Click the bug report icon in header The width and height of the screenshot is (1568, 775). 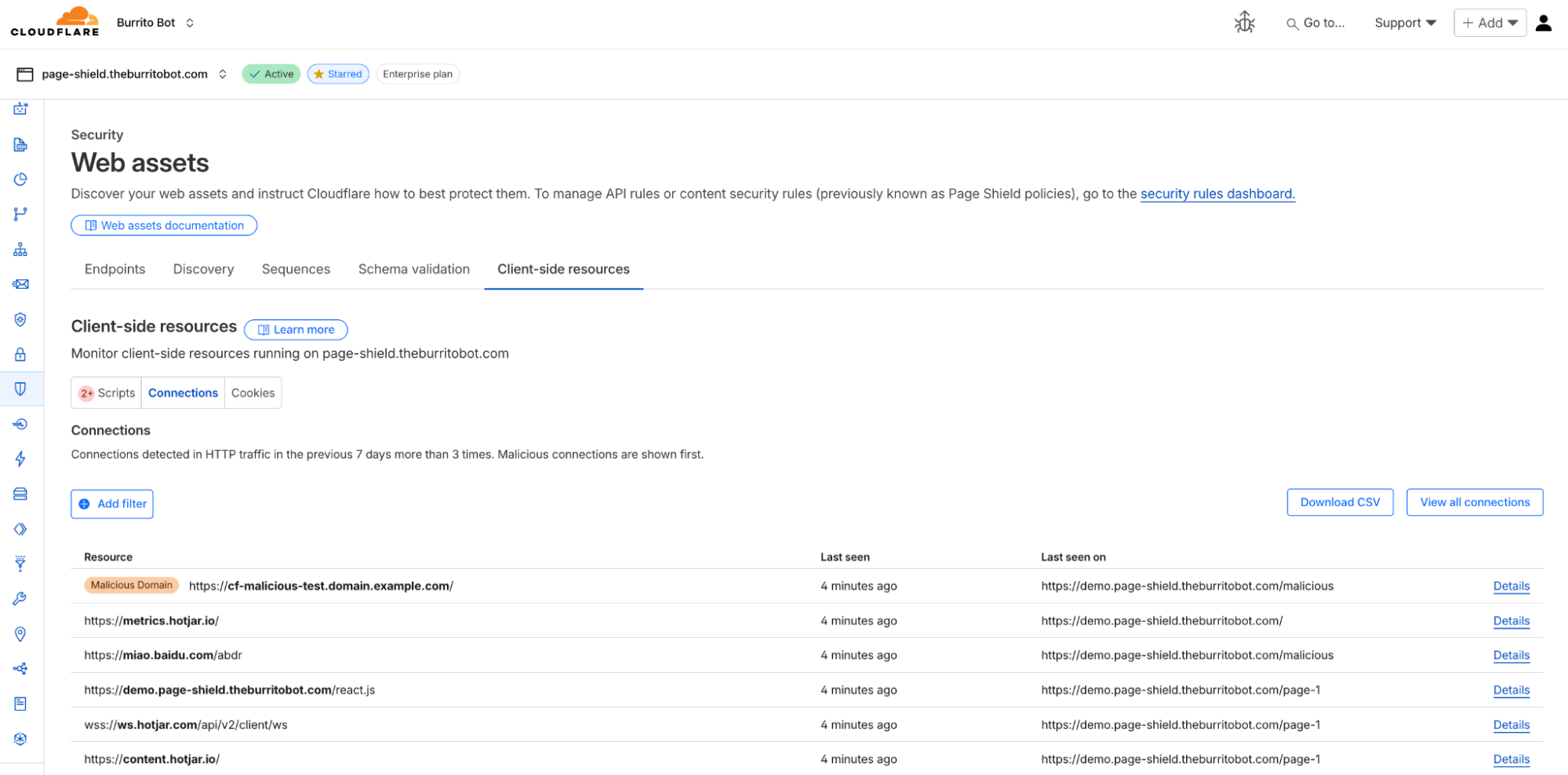[1244, 23]
